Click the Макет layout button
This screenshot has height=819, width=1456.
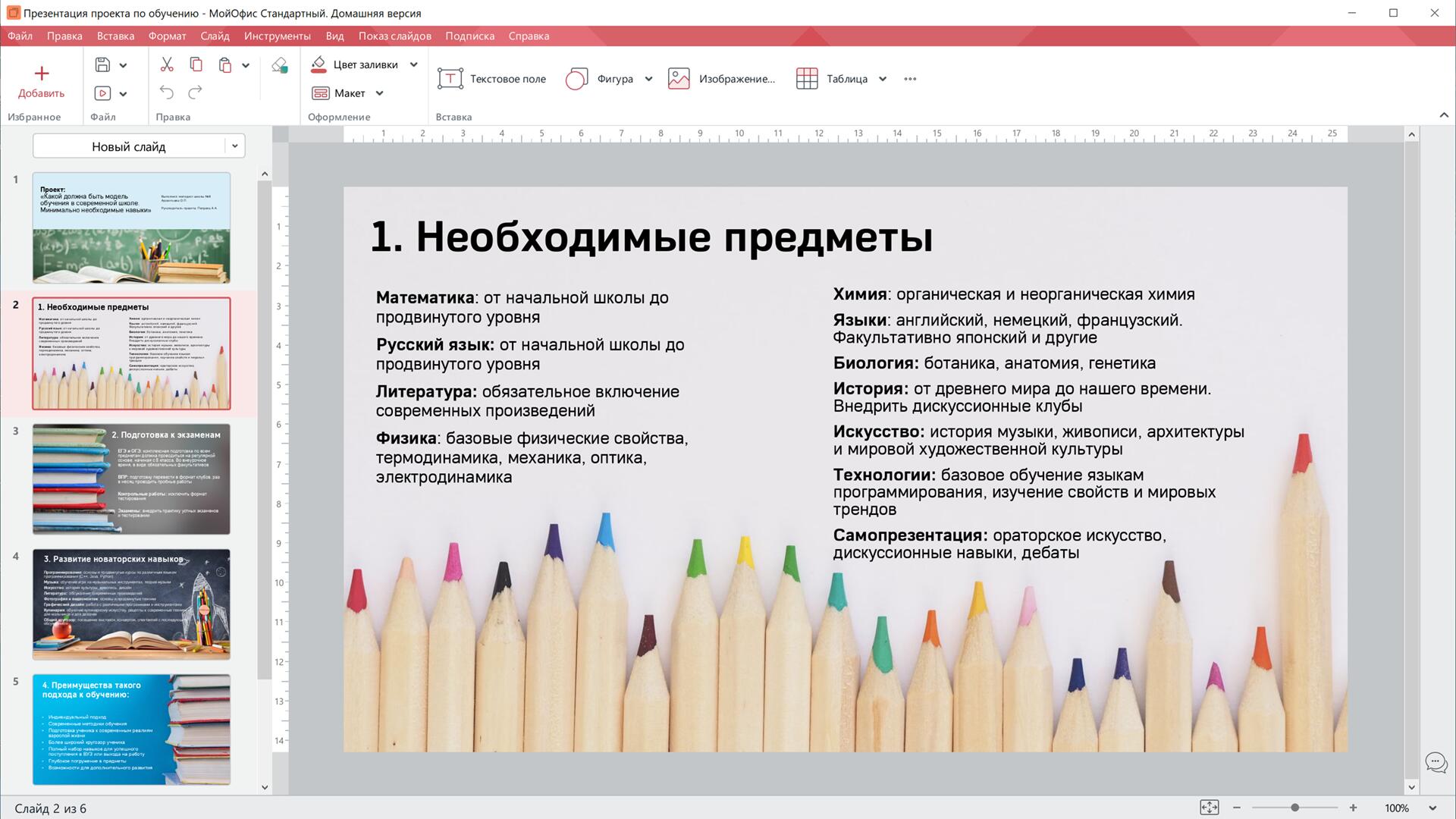tap(338, 93)
